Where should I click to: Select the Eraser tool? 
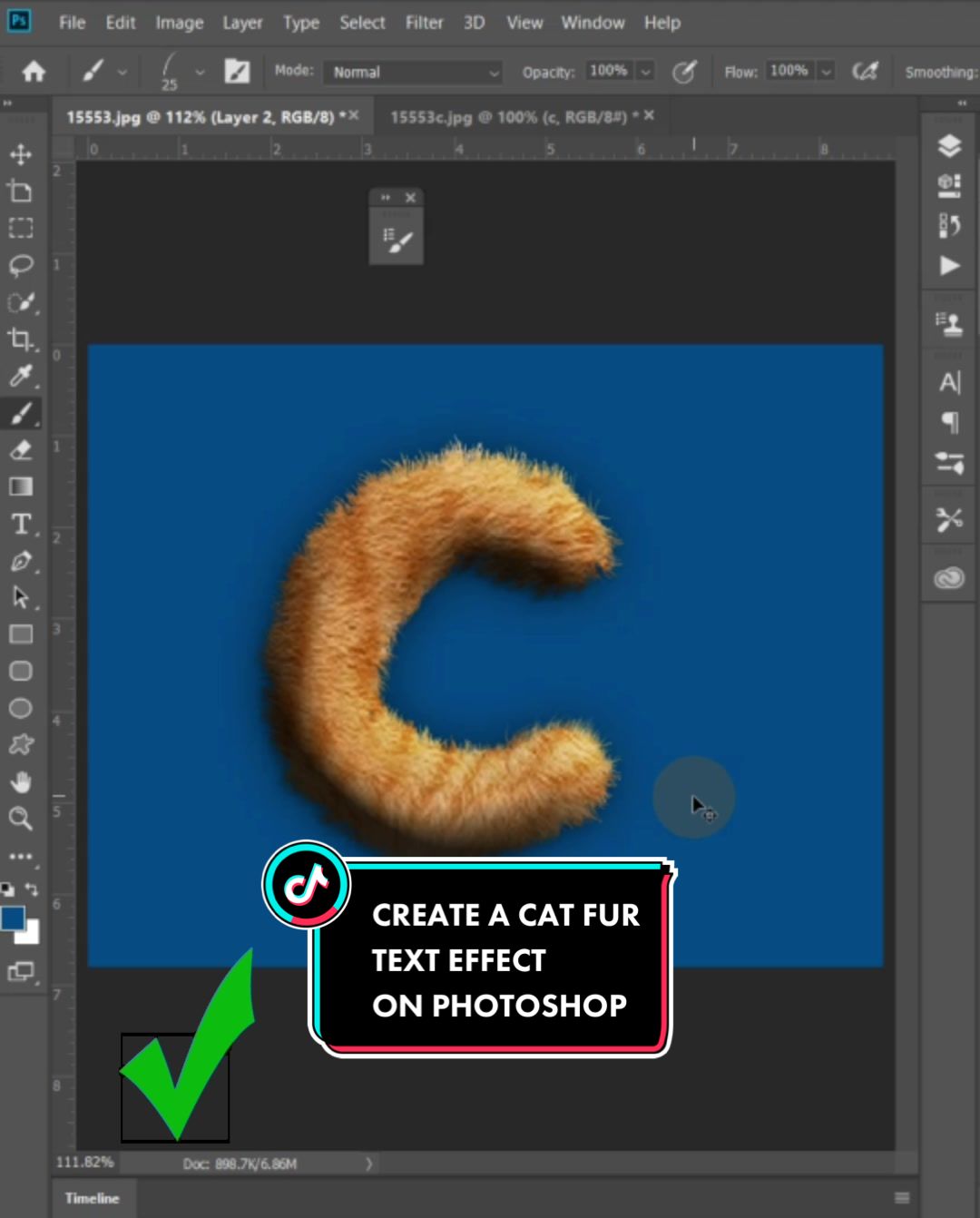21,449
